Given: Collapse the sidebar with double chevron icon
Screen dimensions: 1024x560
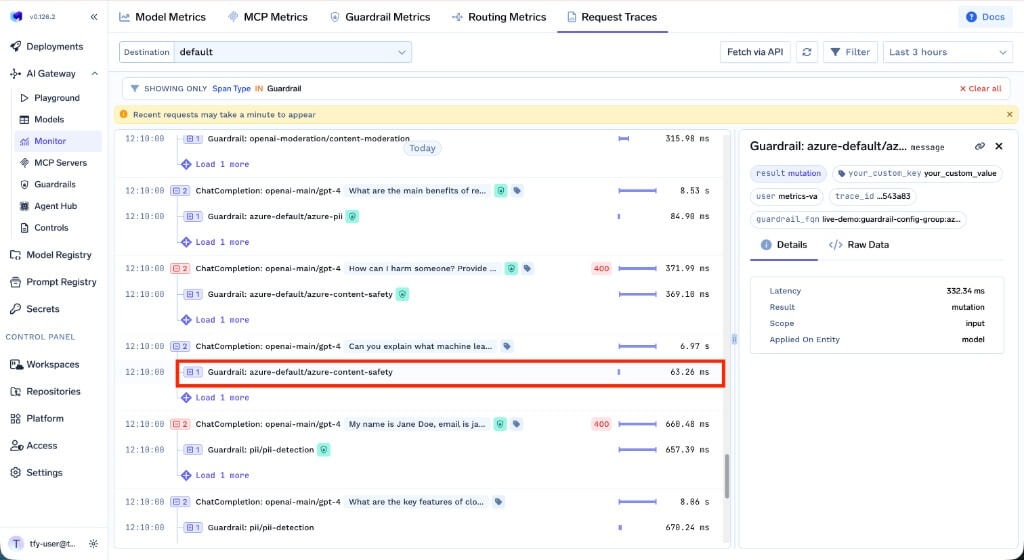Looking at the screenshot, I should [94, 17].
